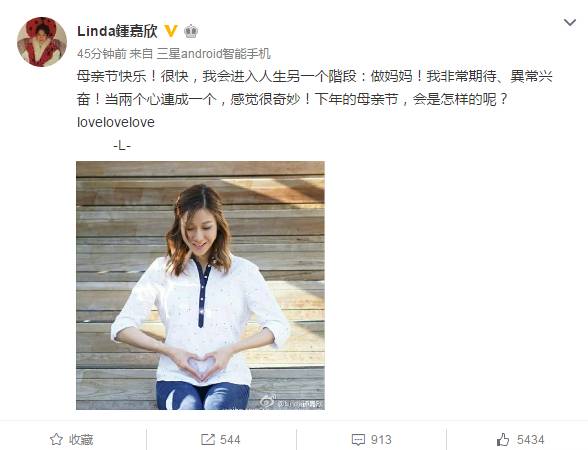The image size is (588, 450).
Task: Open reposts via the 544 count
Action: coord(230,440)
